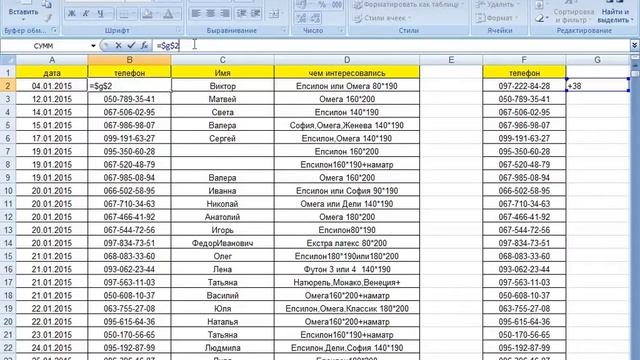Viewport: 640px width, 360px height.
Task: Click the date cell 23.01.2015
Action: click(52, 335)
